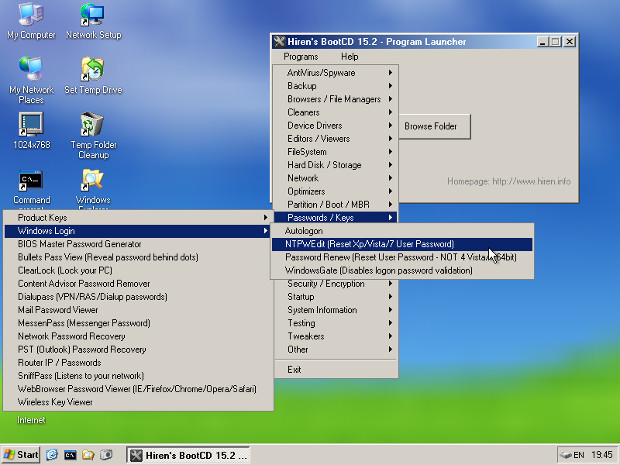
Task: Launch NTPWEdit password reset tool
Action: (402, 244)
